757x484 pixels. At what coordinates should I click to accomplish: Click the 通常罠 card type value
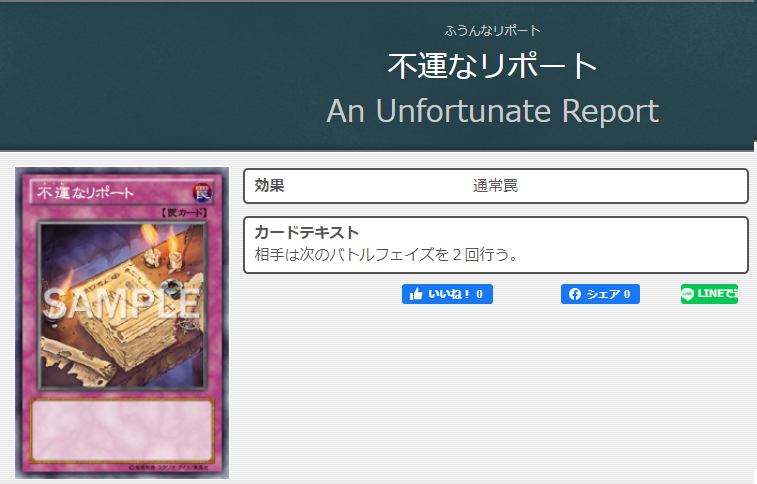coord(495,186)
